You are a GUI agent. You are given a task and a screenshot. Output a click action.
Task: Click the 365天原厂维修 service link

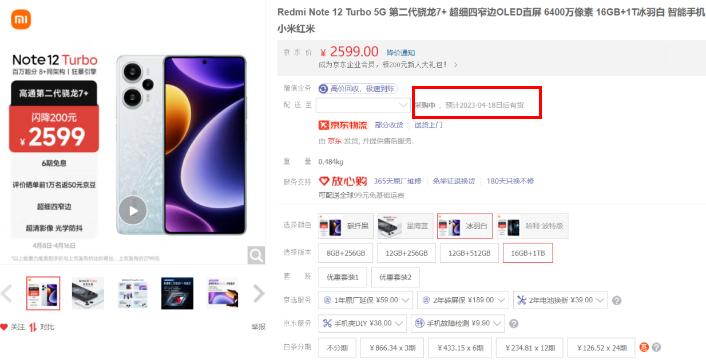[x=398, y=181]
